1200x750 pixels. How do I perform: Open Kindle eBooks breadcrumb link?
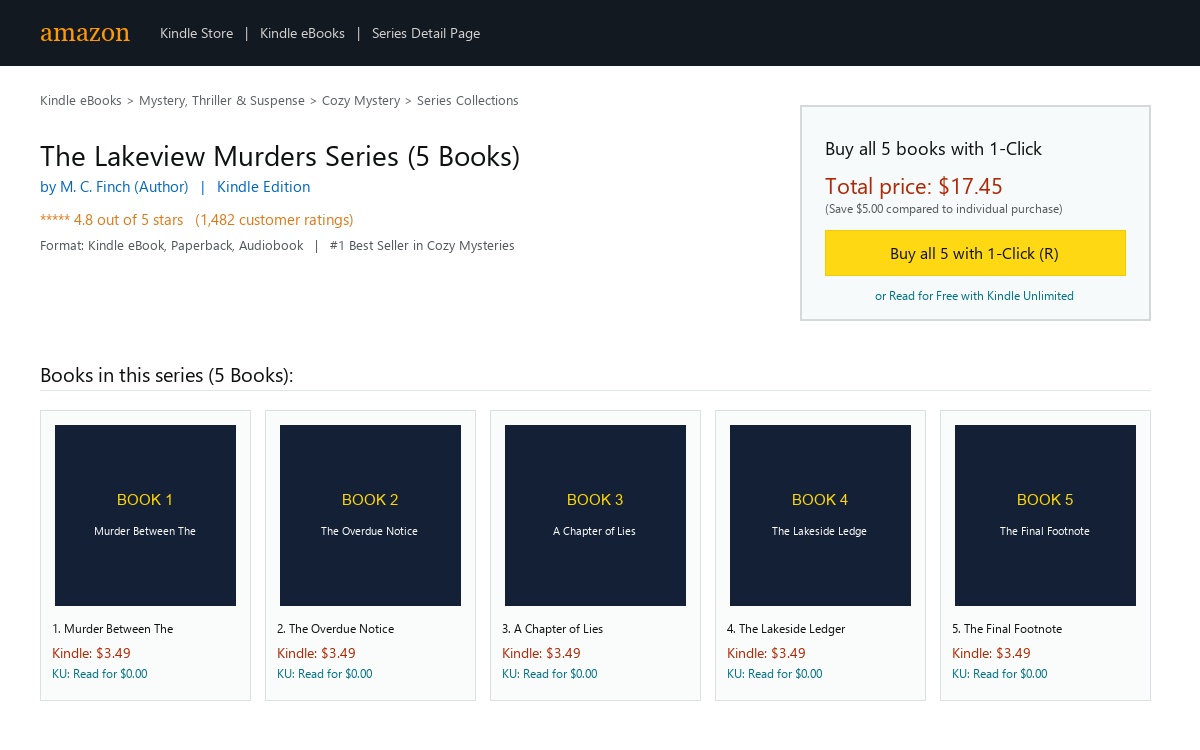pyautogui.click(x=81, y=101)
